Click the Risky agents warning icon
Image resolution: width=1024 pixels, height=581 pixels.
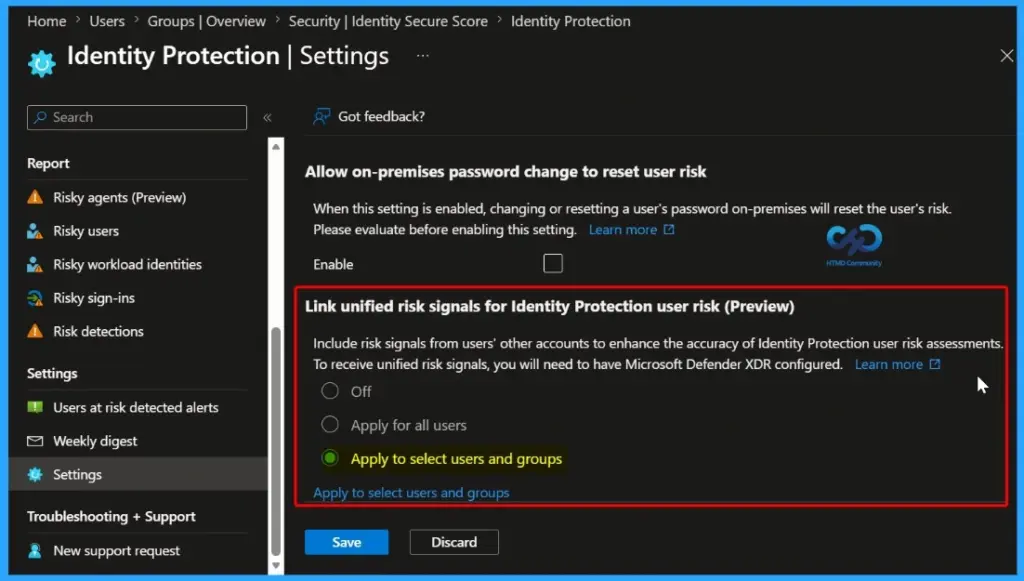(x=35, y=197)
